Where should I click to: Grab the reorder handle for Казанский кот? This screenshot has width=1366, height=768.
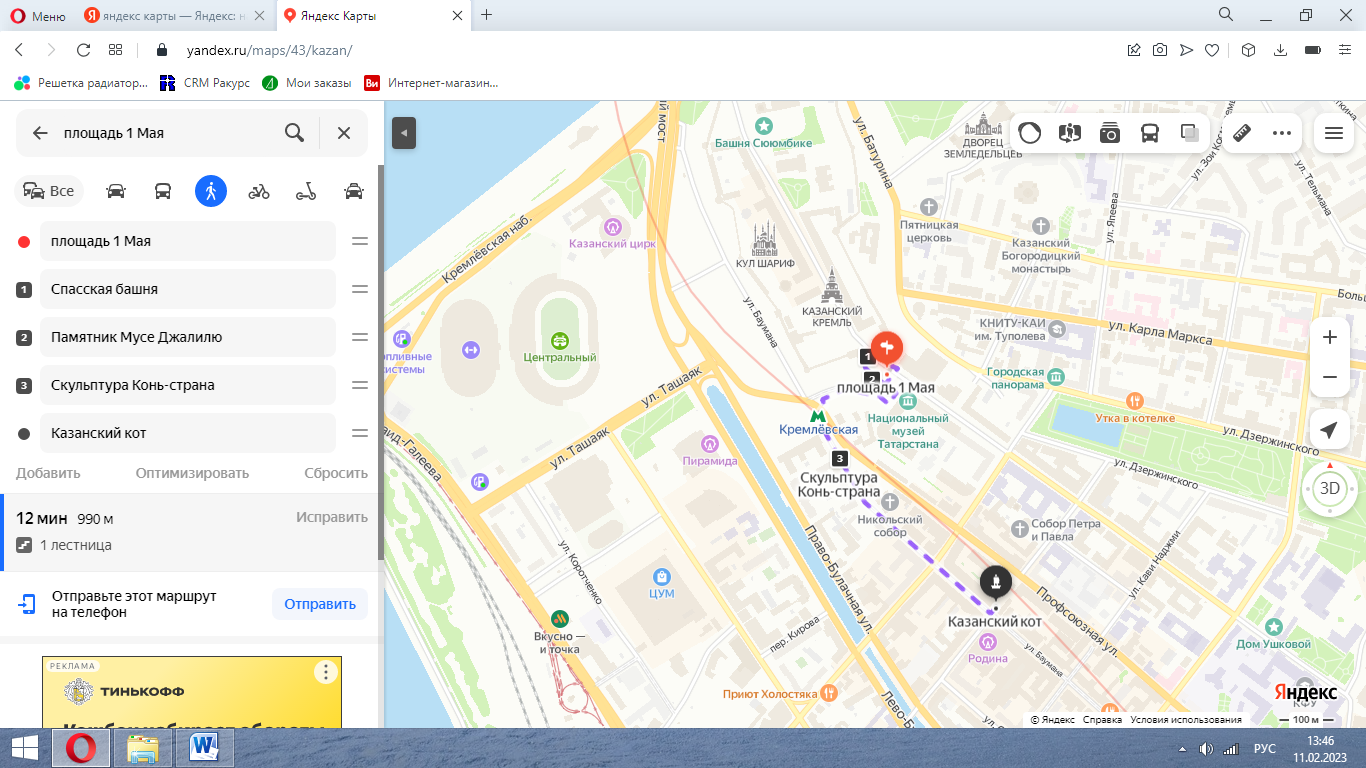[x=360, y=433]
